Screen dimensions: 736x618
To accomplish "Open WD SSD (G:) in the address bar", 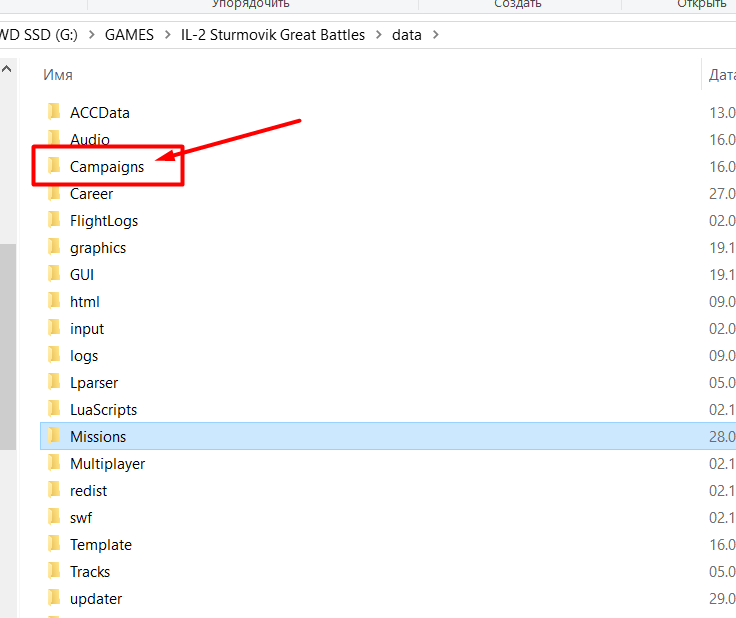I will [39, 35].
